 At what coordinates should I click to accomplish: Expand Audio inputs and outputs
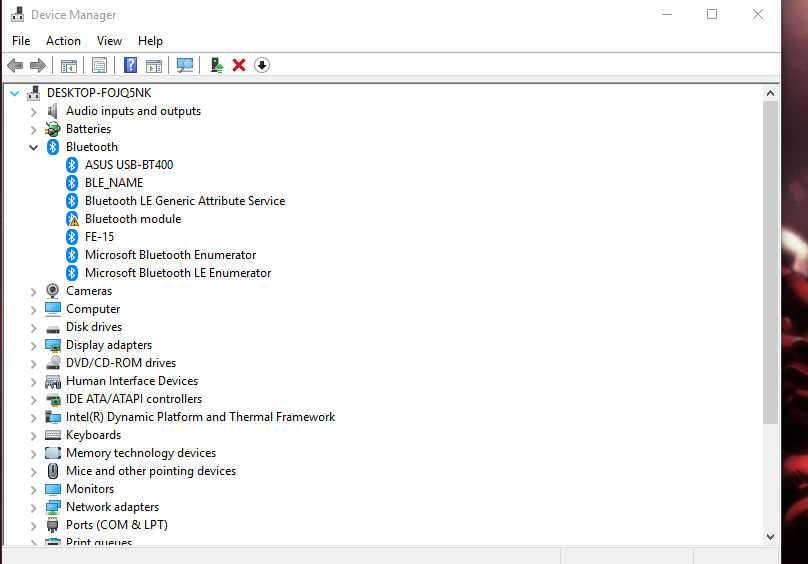point(33,112)
